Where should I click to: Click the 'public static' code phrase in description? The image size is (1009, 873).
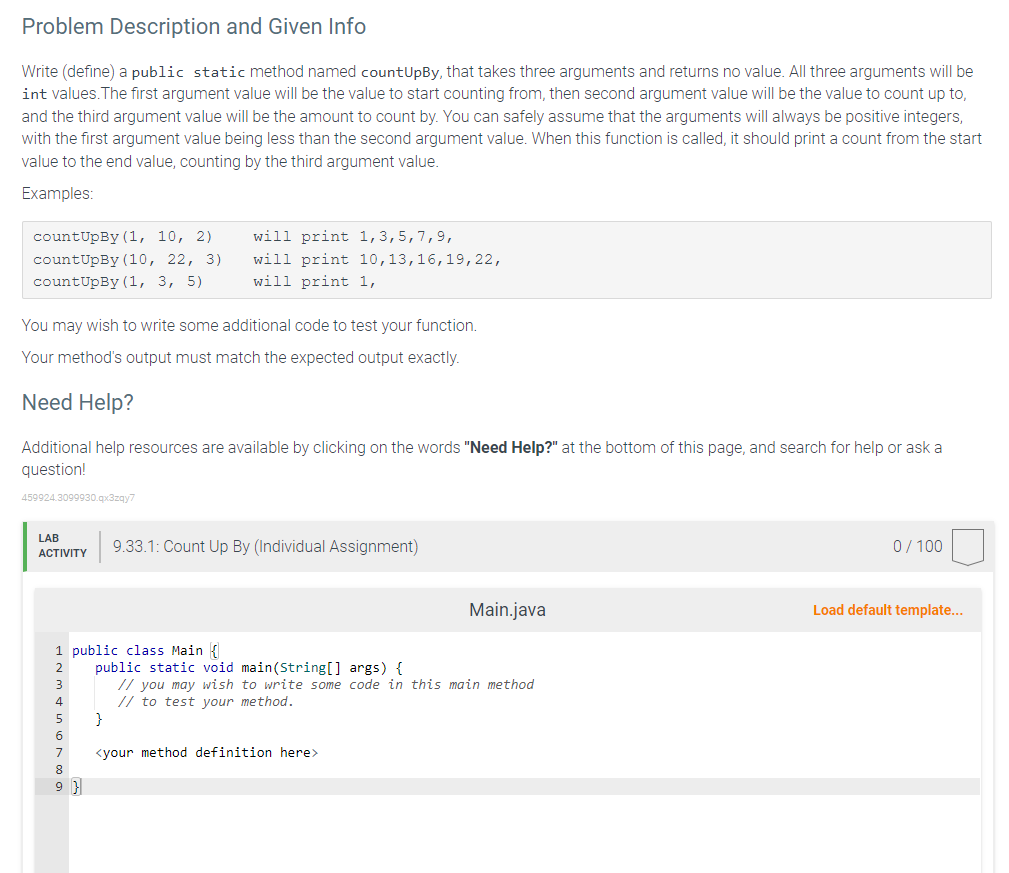tap(188, 71)
